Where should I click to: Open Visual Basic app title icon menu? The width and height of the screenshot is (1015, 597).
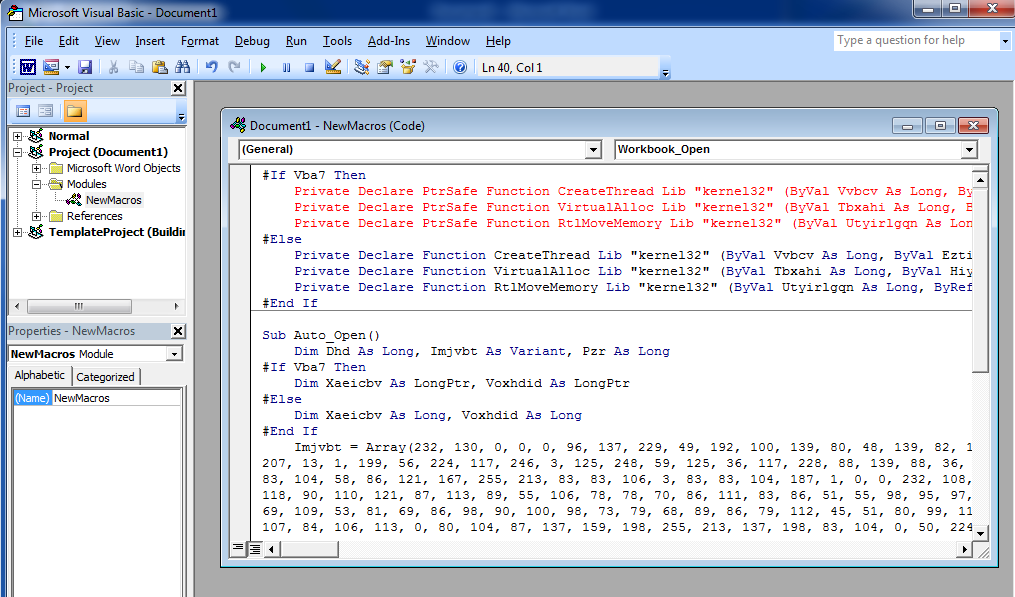pos(15,12)
